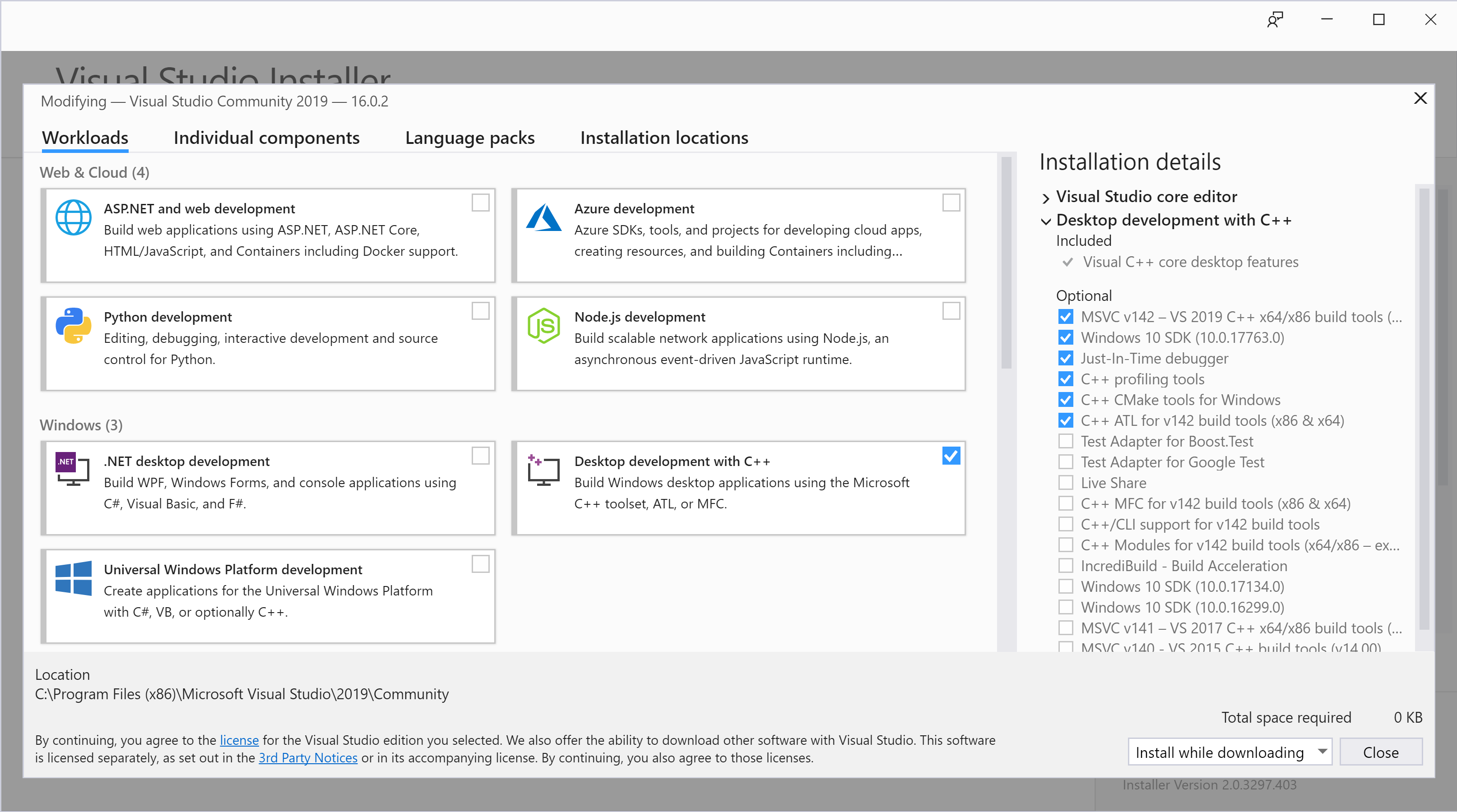The image size is (1457, 812).
Task: Click Installer Version 2.0.3297.403 text
Action: tap(1209, 785)
